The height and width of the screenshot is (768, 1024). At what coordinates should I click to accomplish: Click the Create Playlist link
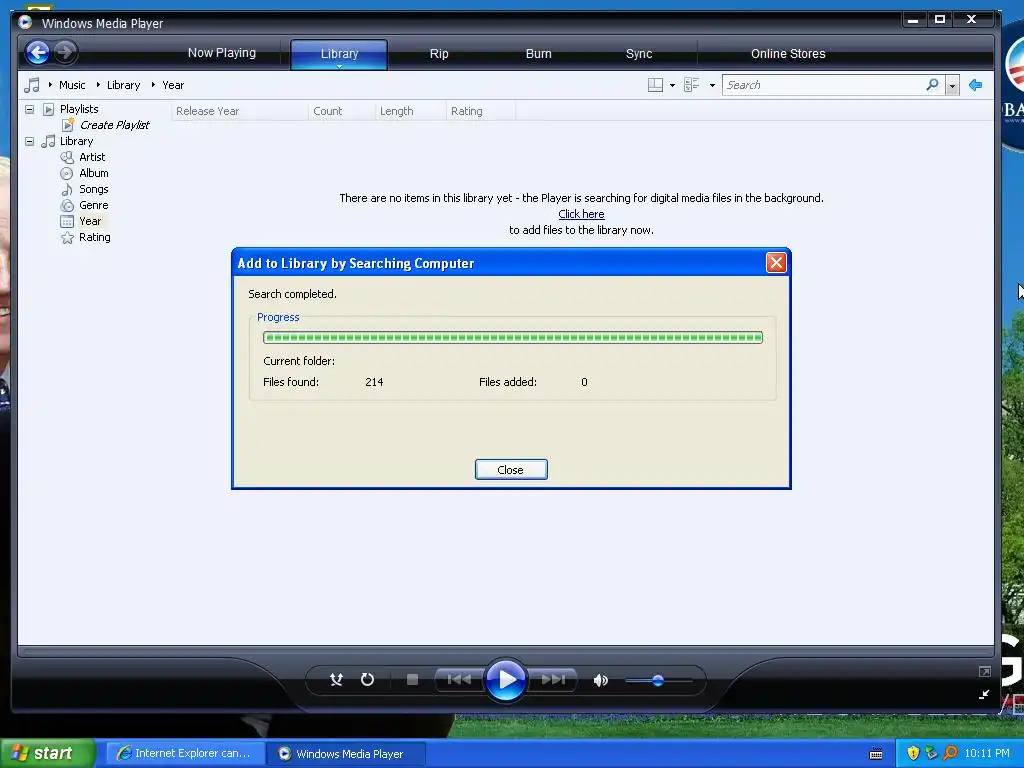(114, 125)
